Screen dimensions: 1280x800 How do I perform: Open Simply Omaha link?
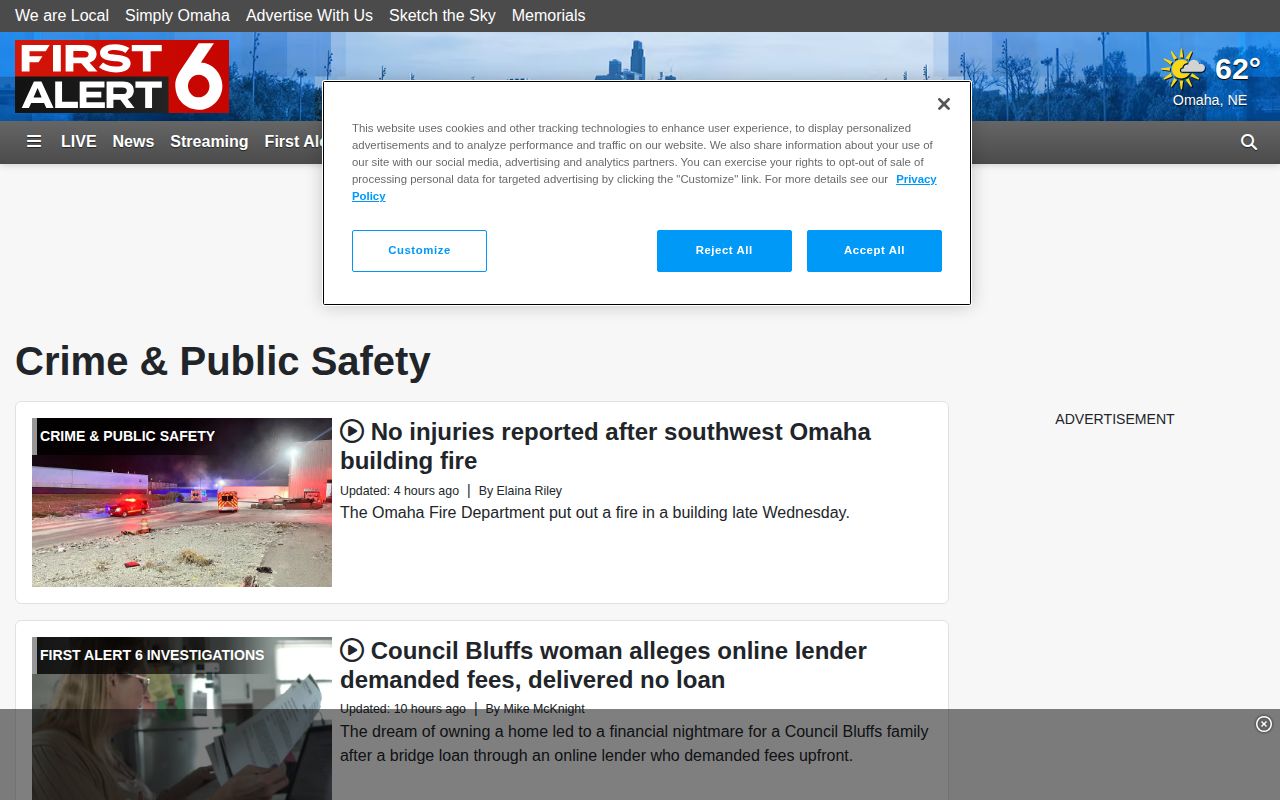(177, 16)
